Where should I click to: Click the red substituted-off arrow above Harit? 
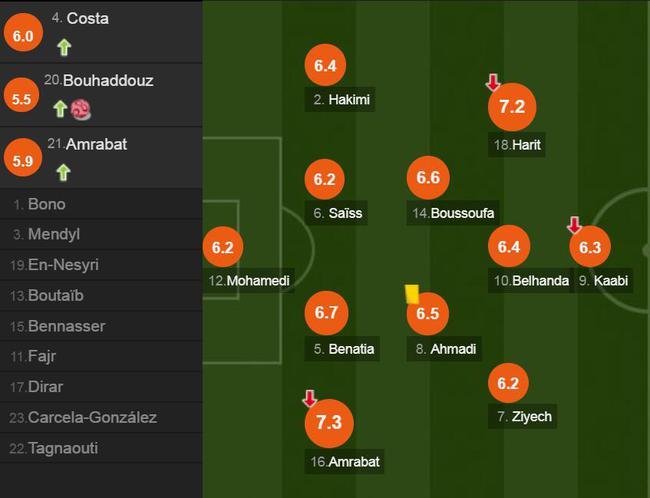pyautogui.click(x=493, y=83)
